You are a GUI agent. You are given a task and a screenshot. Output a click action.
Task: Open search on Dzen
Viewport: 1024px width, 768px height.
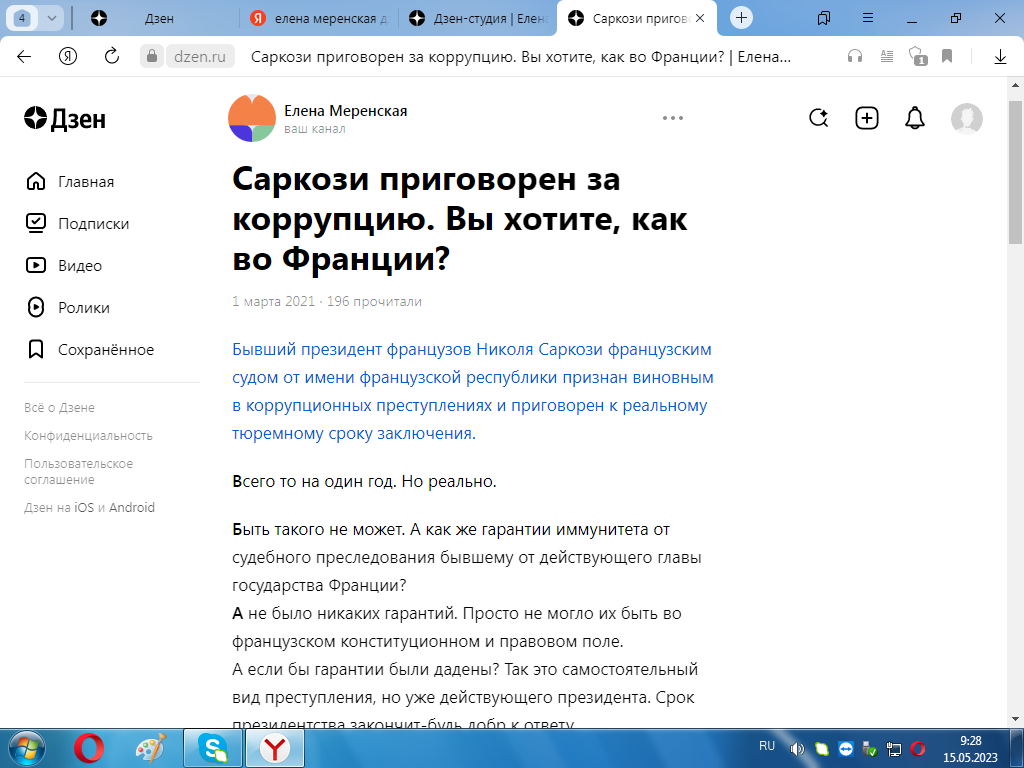(x=819, y=117)
